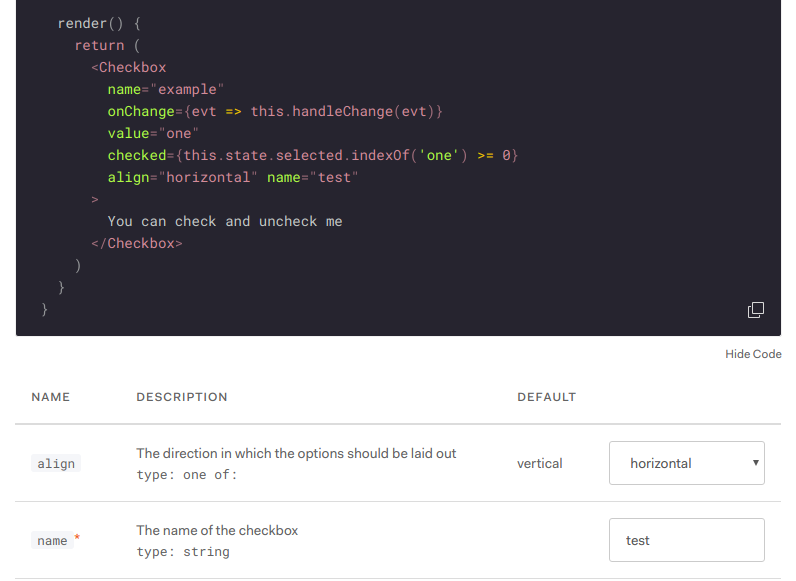This screenshot has width=796, height=581.
Task: Click the DEFAULT column header
Action: pyautogui.click(x=547, y=397)
